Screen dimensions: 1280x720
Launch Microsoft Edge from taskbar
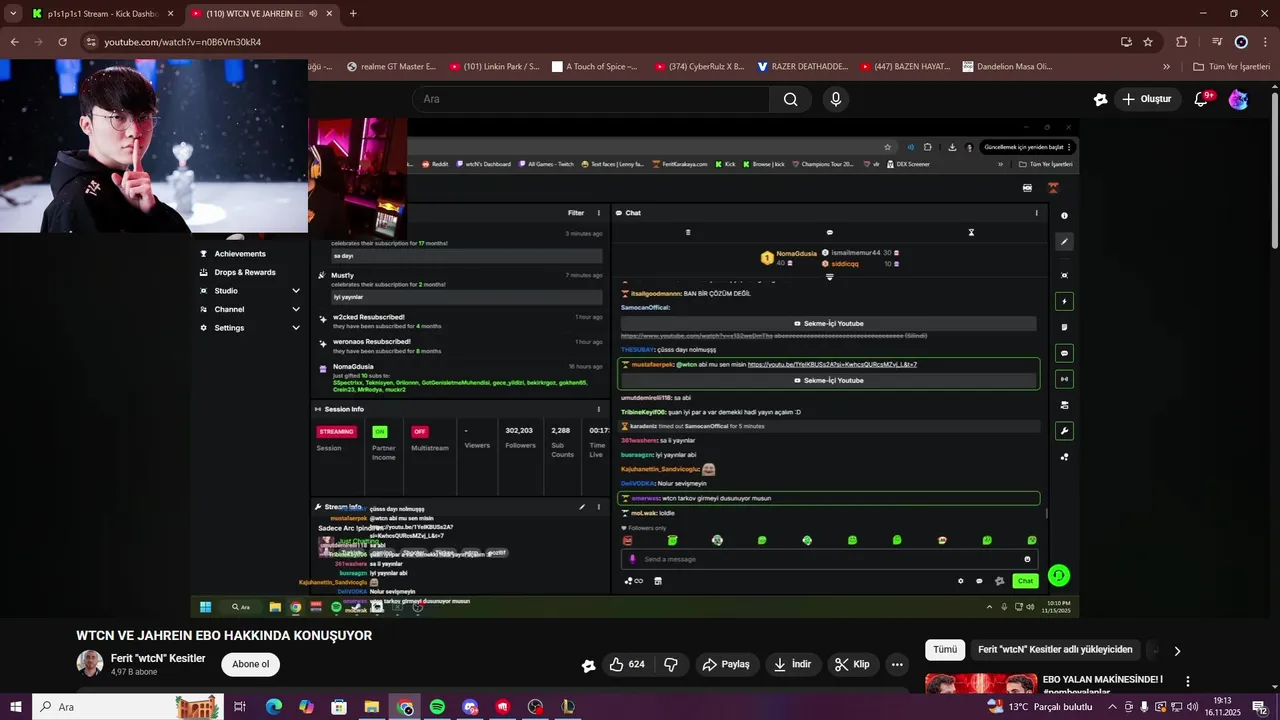pos(273,707)
